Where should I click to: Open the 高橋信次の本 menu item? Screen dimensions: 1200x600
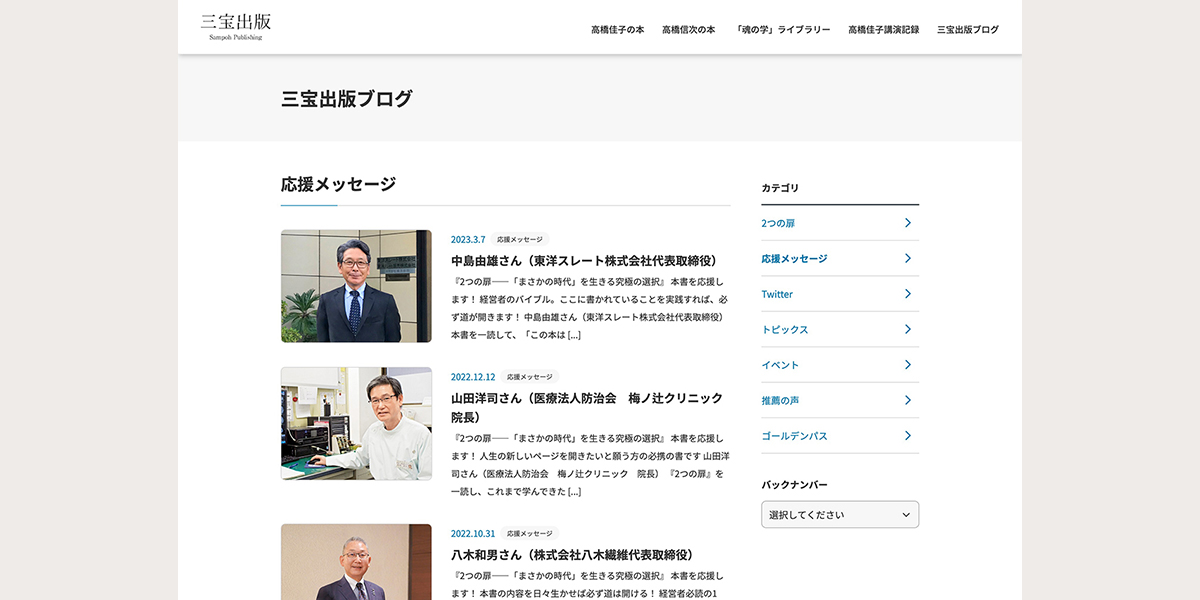(x=688, y=29)
